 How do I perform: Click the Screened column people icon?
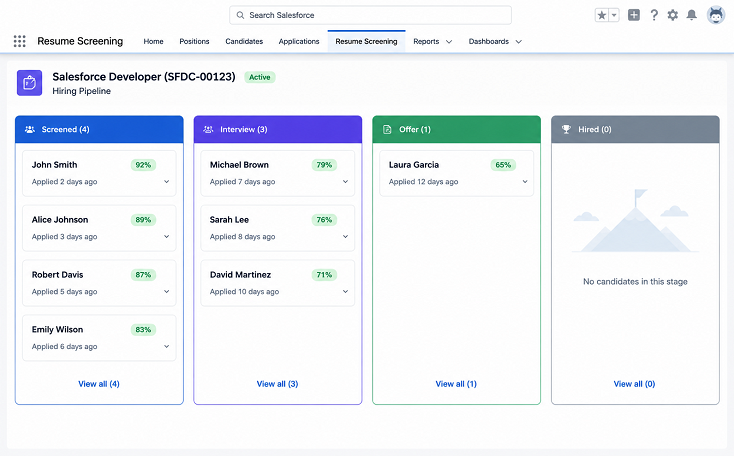tap(30, 129)
